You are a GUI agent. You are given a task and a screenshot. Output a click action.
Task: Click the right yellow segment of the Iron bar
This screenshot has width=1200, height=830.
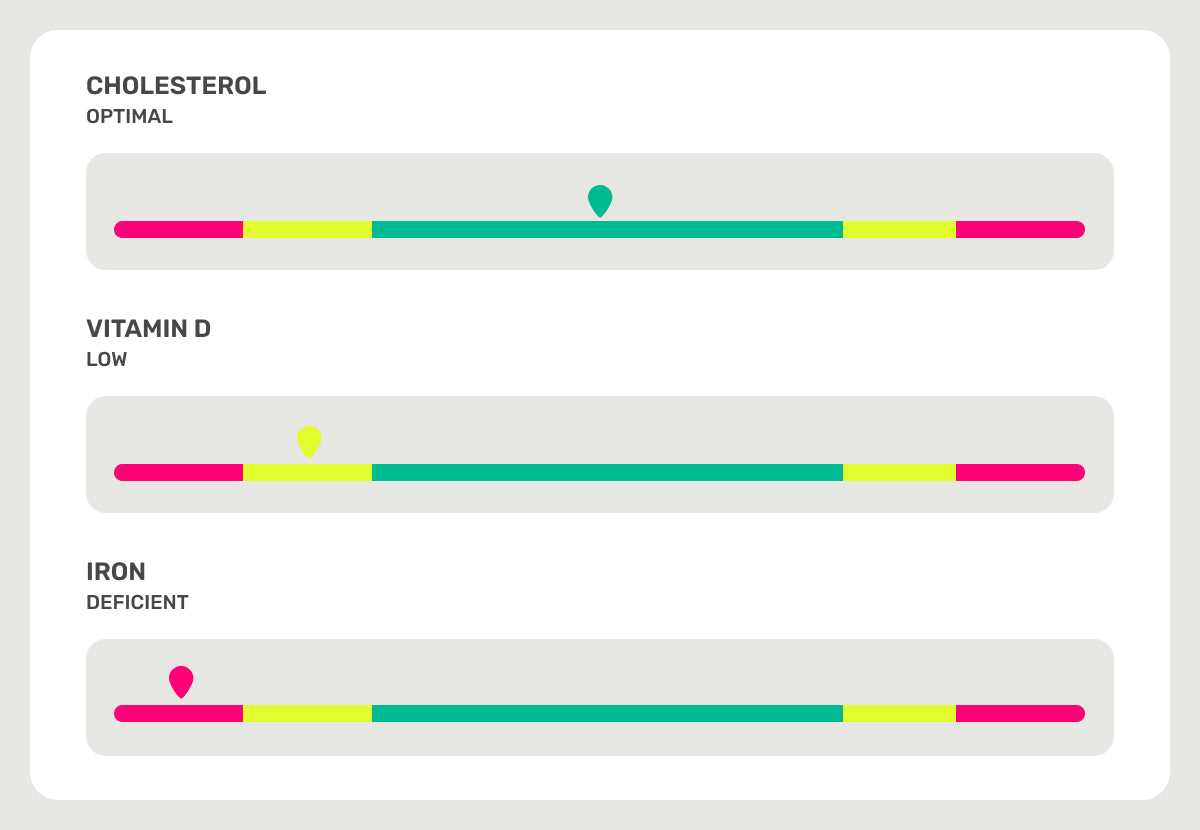point(899,713)
